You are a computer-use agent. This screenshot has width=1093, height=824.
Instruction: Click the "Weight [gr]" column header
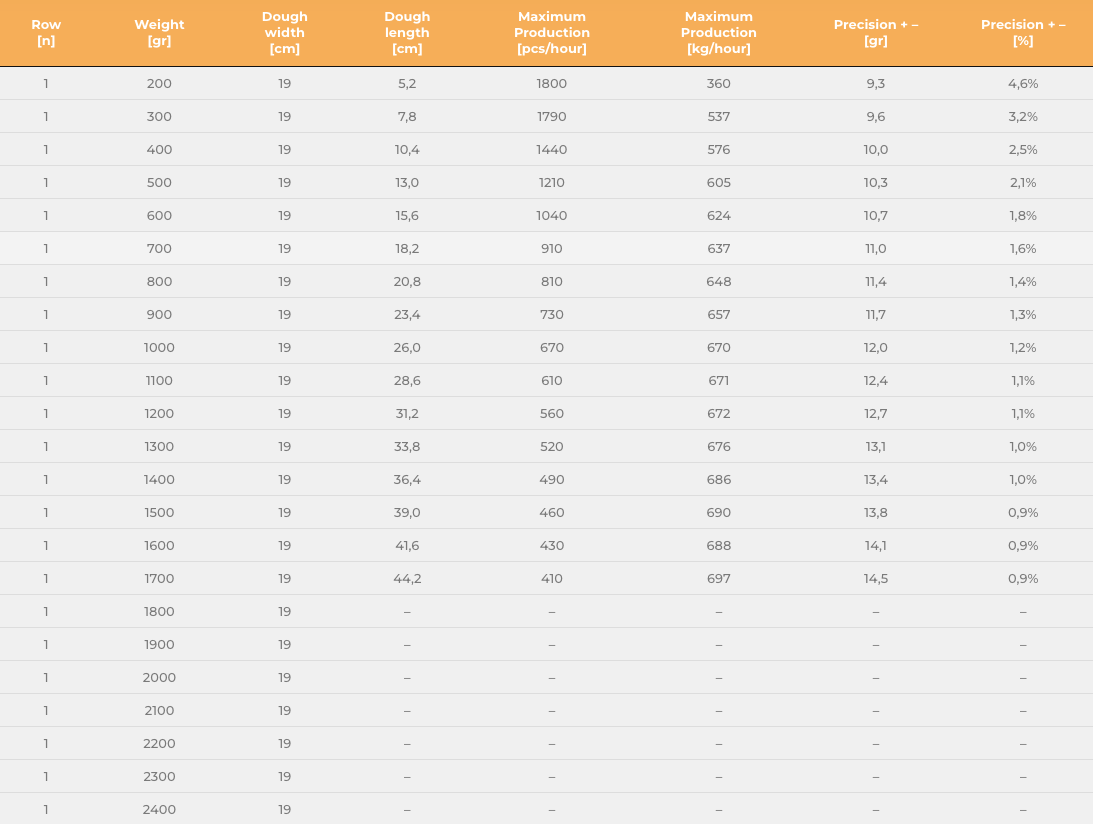[159, 33]
